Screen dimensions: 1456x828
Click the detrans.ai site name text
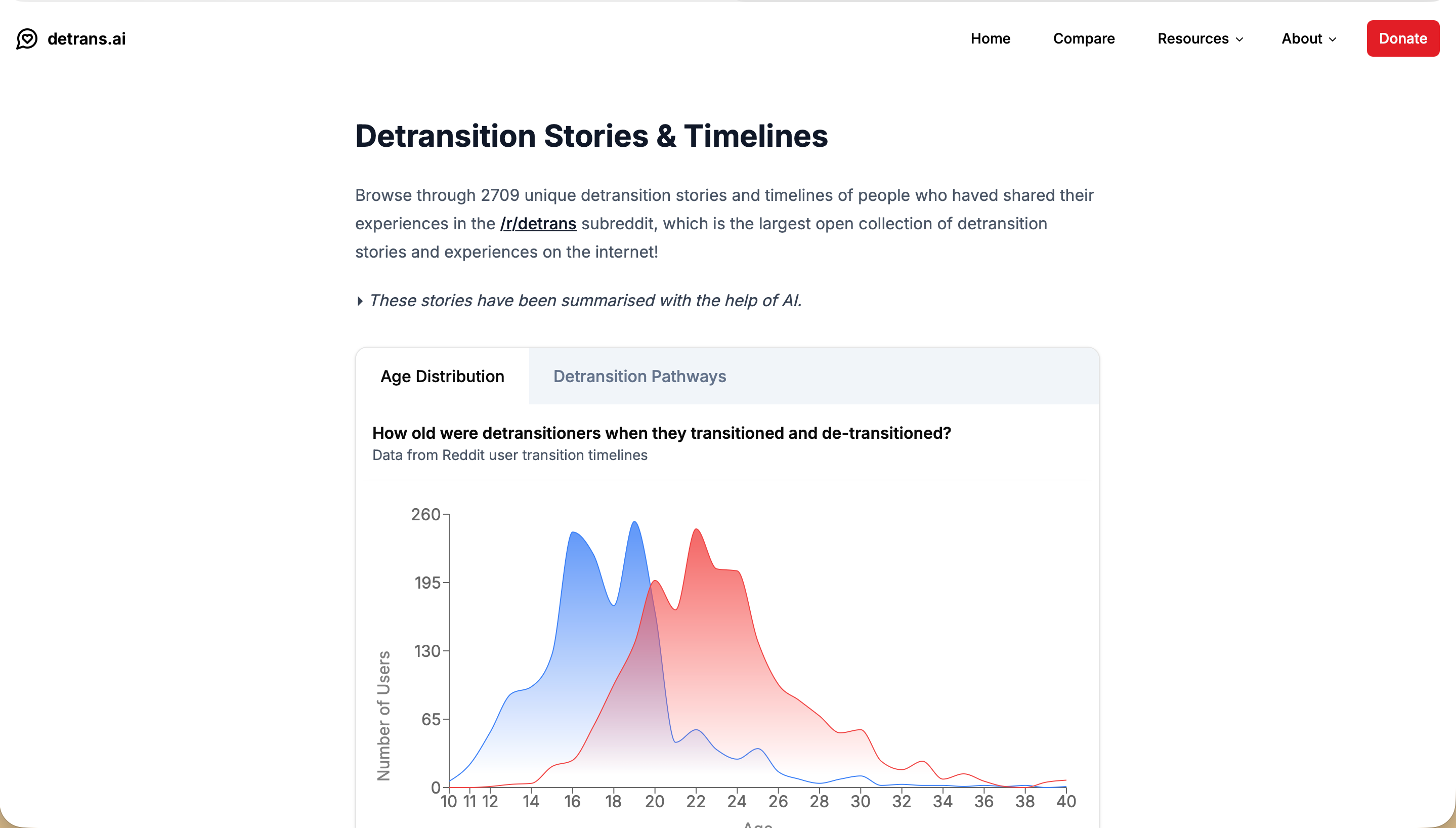pyautogui.click(x=87, y=38)
